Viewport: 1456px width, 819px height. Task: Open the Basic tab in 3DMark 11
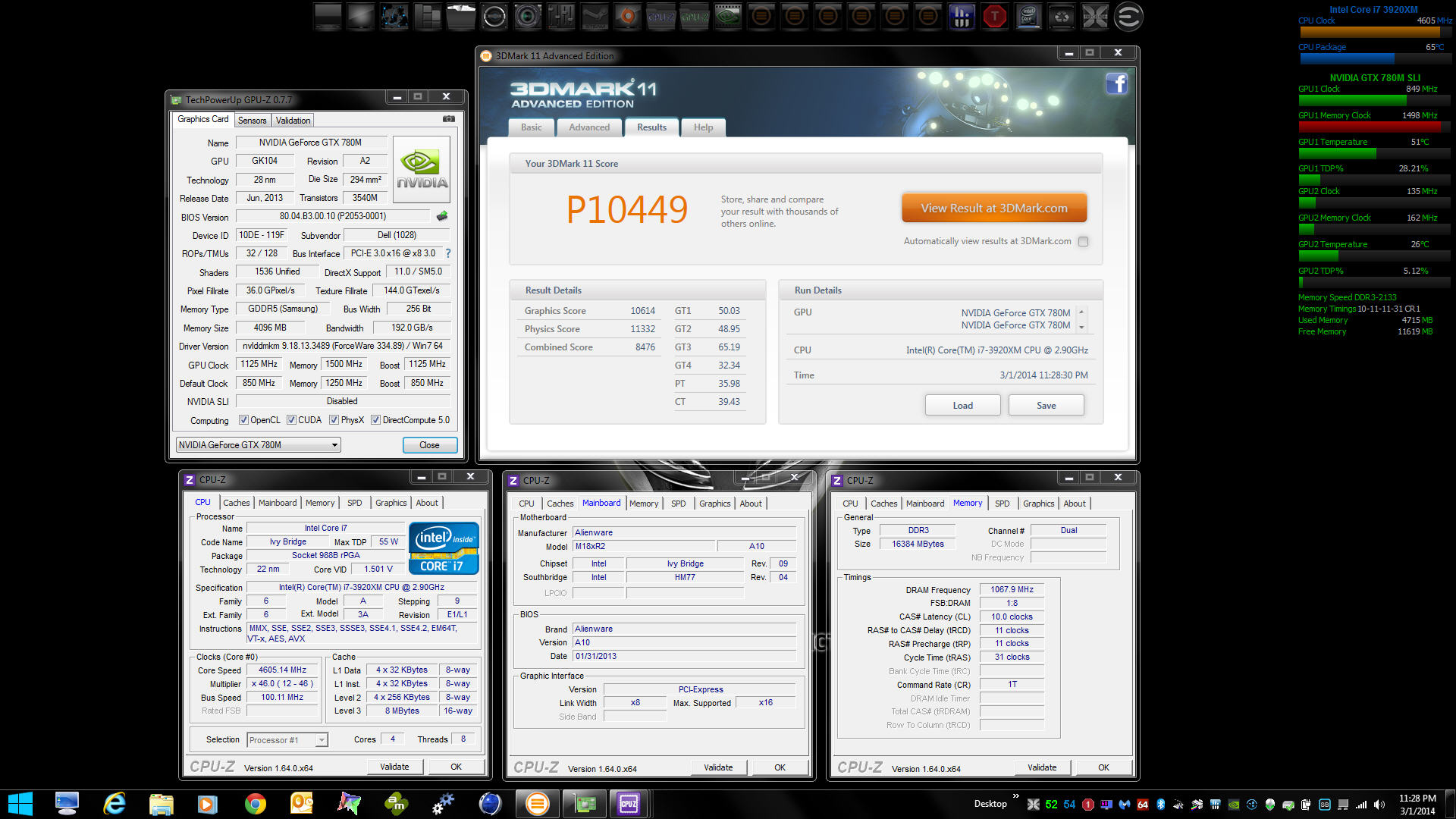[531, 127]
